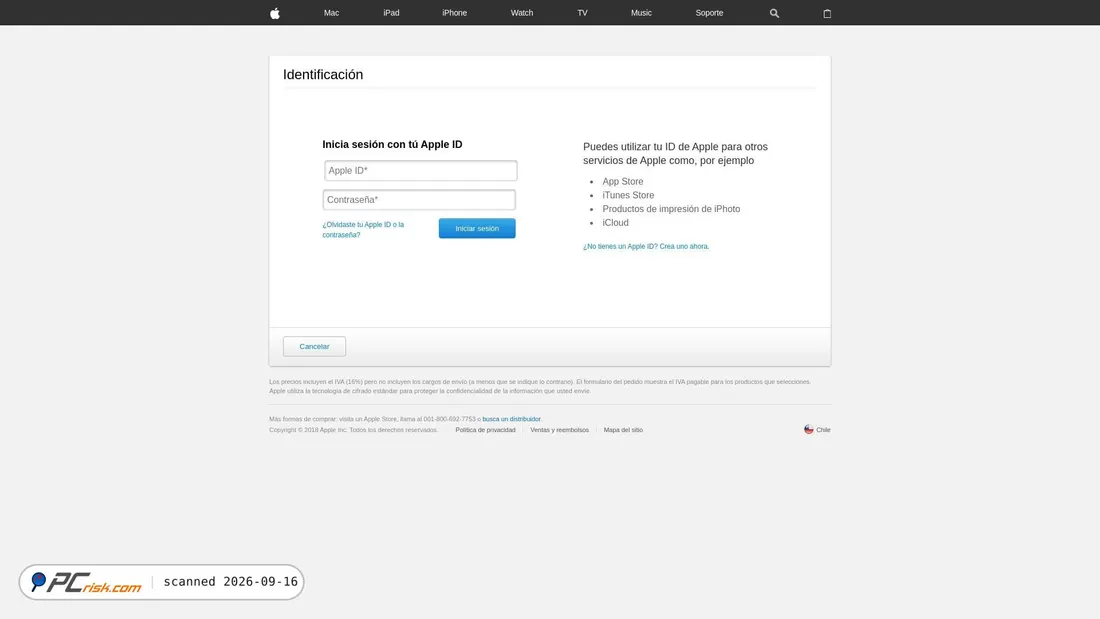This screenshot has width=1100, height=619.
Task: Open the Mapa del sitio link
Action: [x=623, y=430]
